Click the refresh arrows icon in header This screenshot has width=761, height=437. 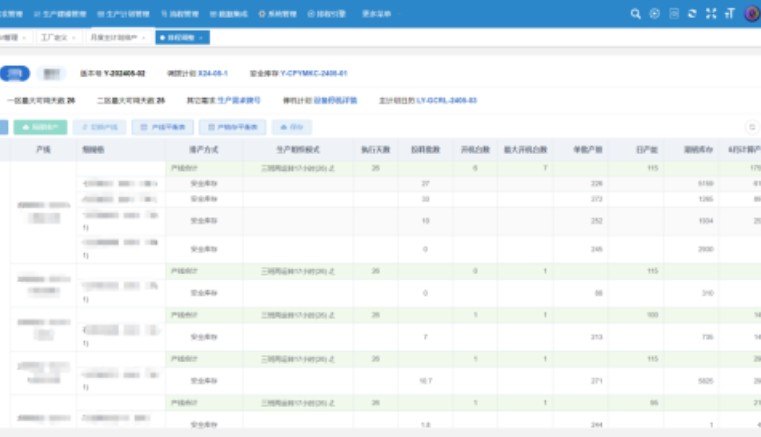click(x=693, y=14)
